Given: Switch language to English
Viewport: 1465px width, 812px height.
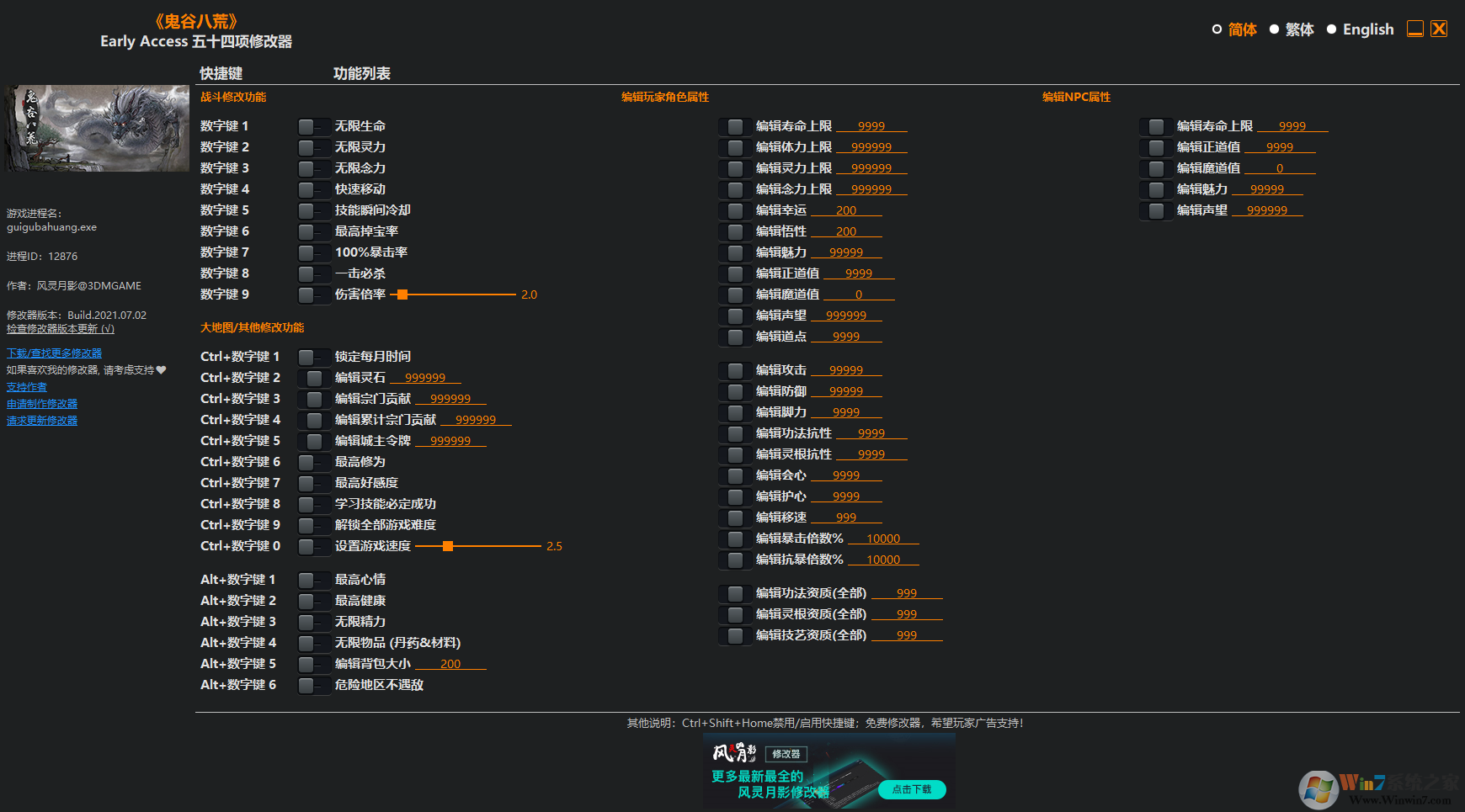Looking at the screenshot, I should pyautogui.click(x=1332, y=29).
